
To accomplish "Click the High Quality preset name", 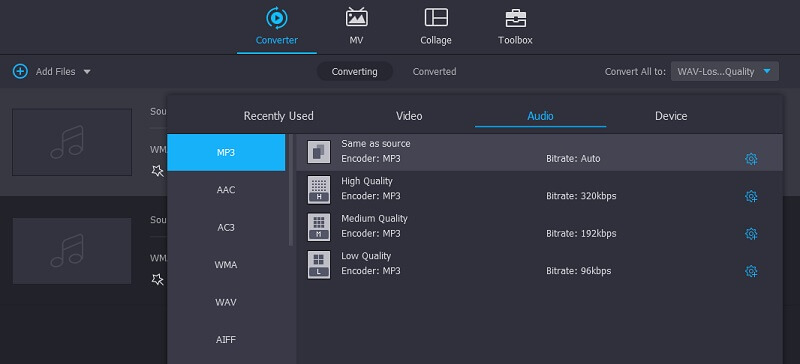I will (367, 181).
